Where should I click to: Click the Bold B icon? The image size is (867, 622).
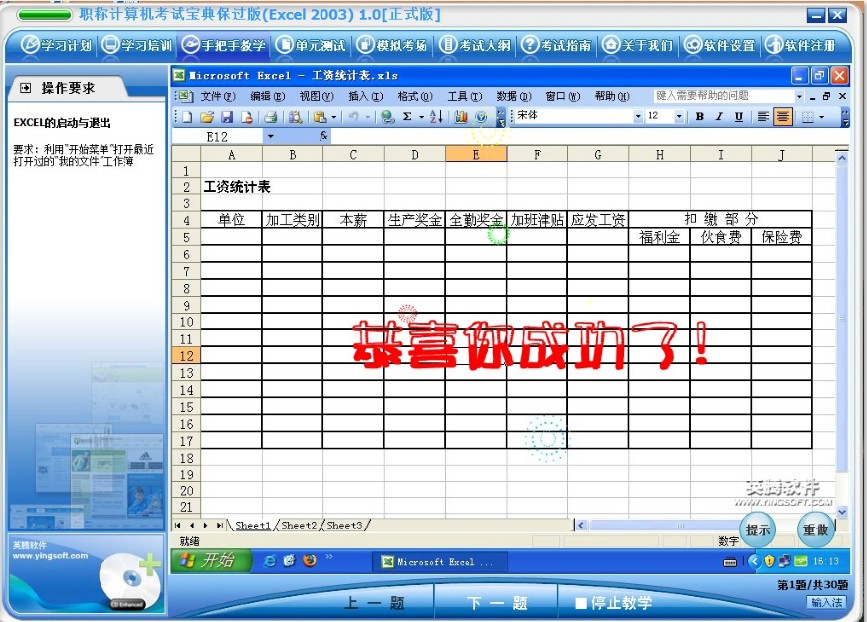click(699, 116)
